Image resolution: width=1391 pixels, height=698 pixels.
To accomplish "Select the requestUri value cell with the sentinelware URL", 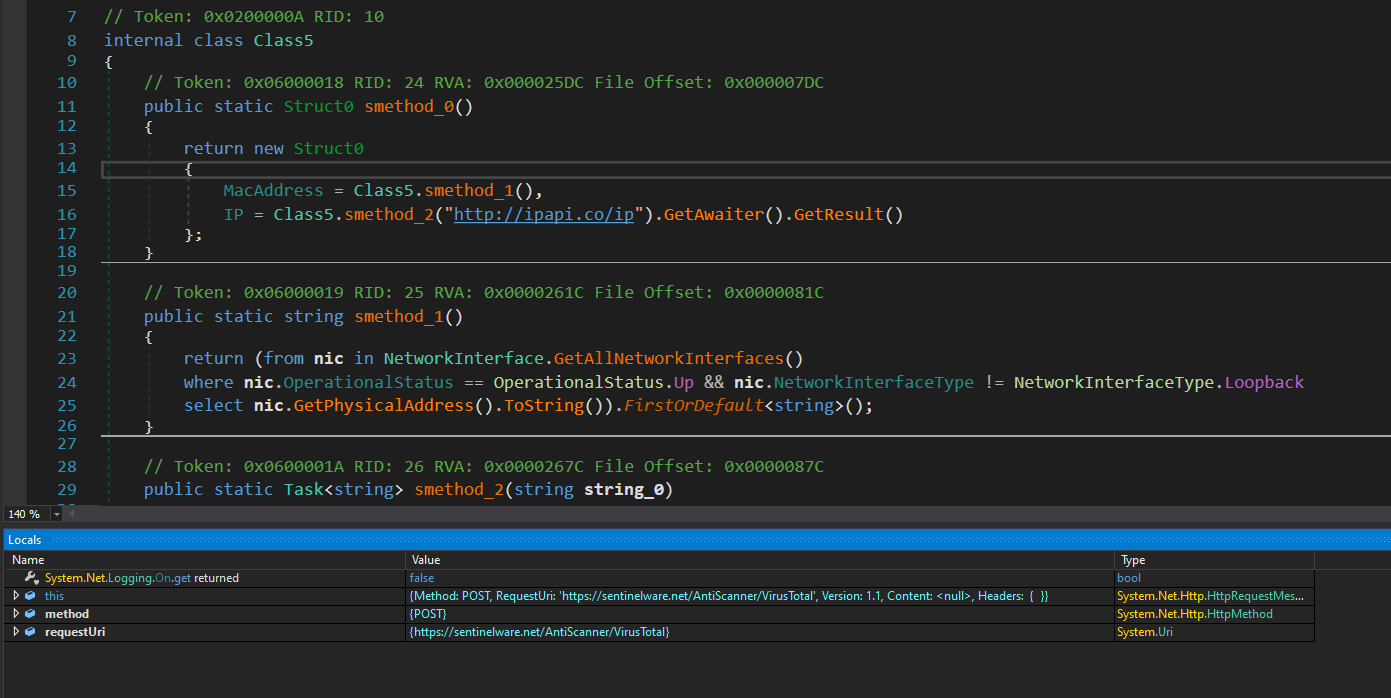I will pos(539,632).
